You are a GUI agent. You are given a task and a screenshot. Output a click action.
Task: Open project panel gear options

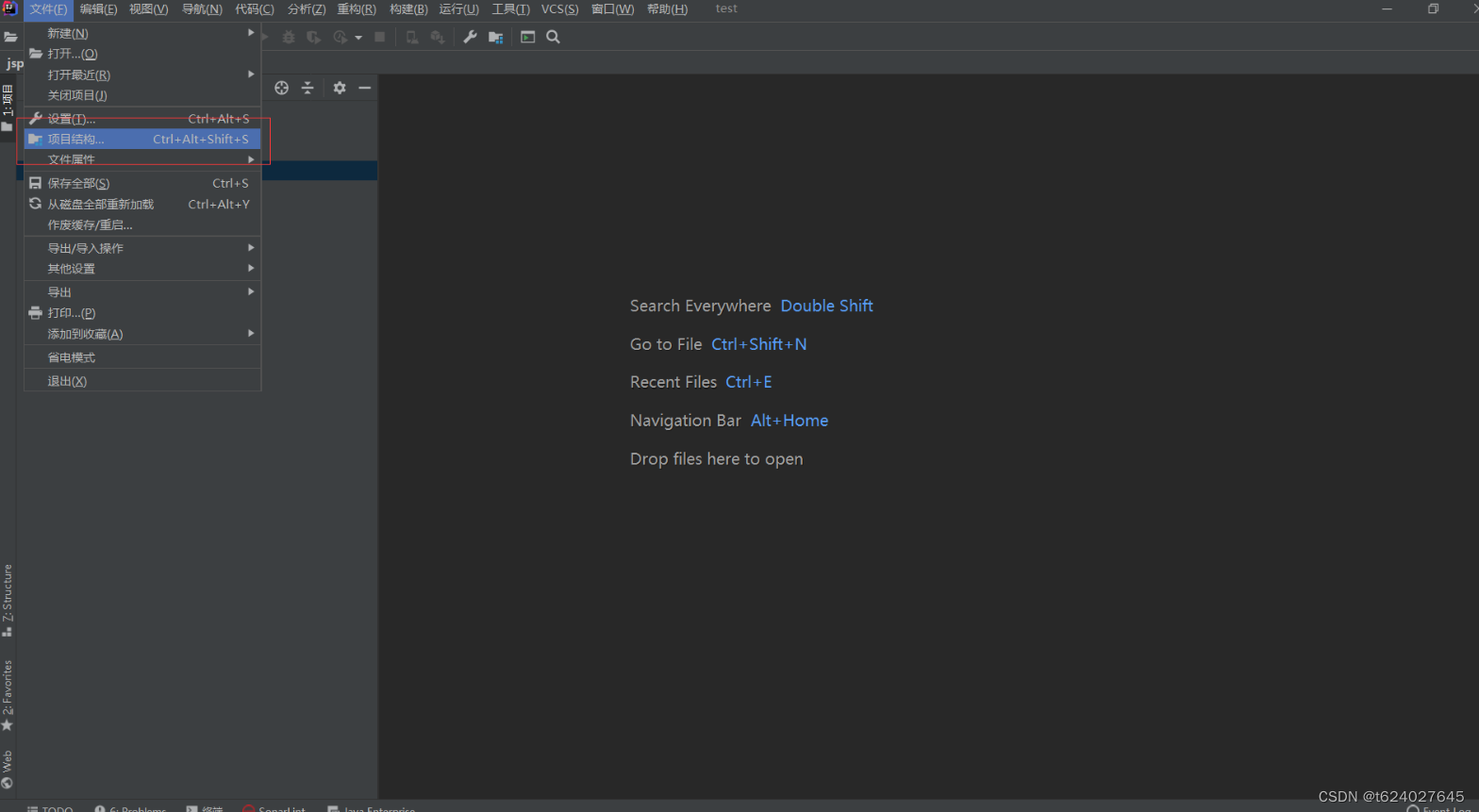pyautogui.click(x=340, y=88)
